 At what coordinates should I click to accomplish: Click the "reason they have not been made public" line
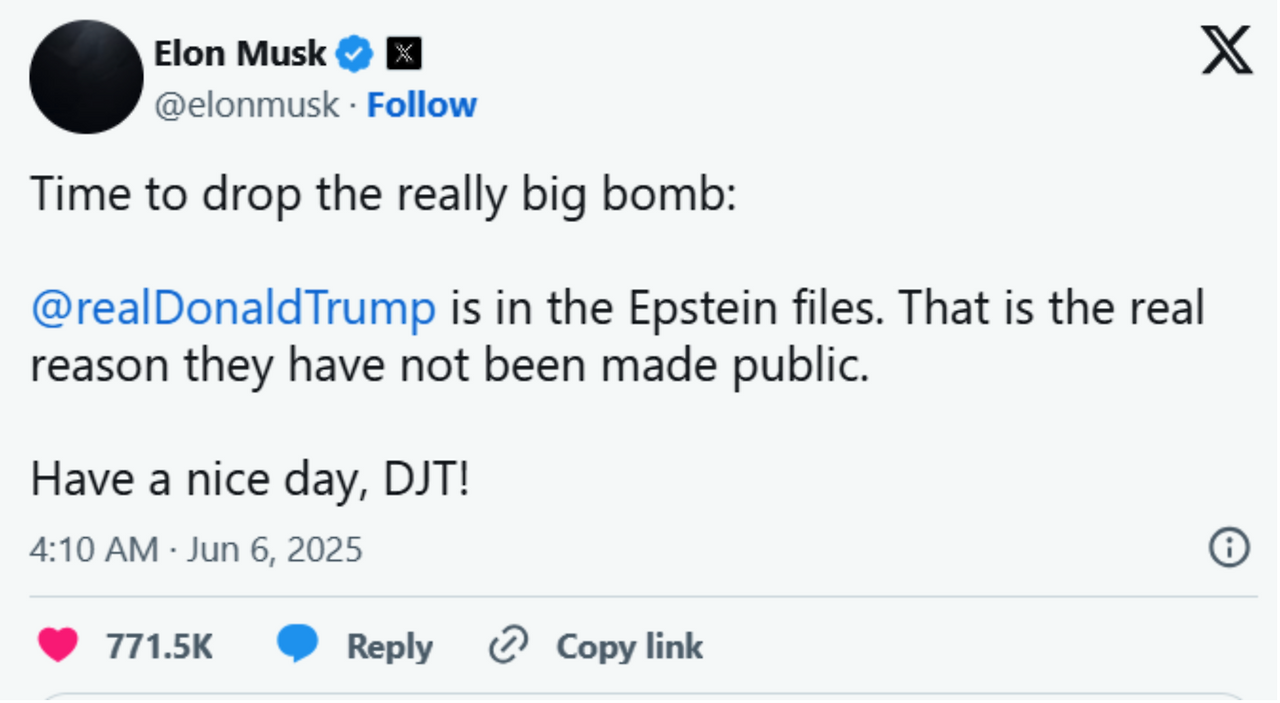click(x=449, y=365)
